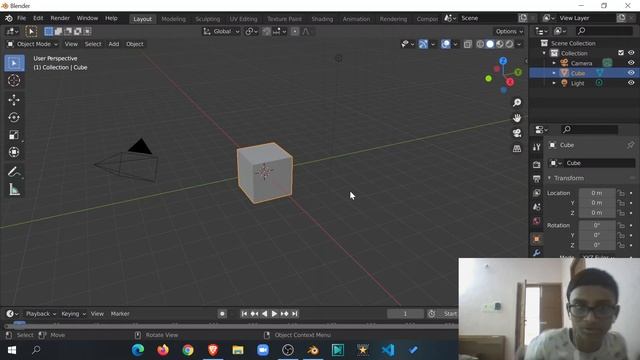This screenshot has height=360, width=640.
Task: Activate the Cursor tool
Action: coord(14,81)
